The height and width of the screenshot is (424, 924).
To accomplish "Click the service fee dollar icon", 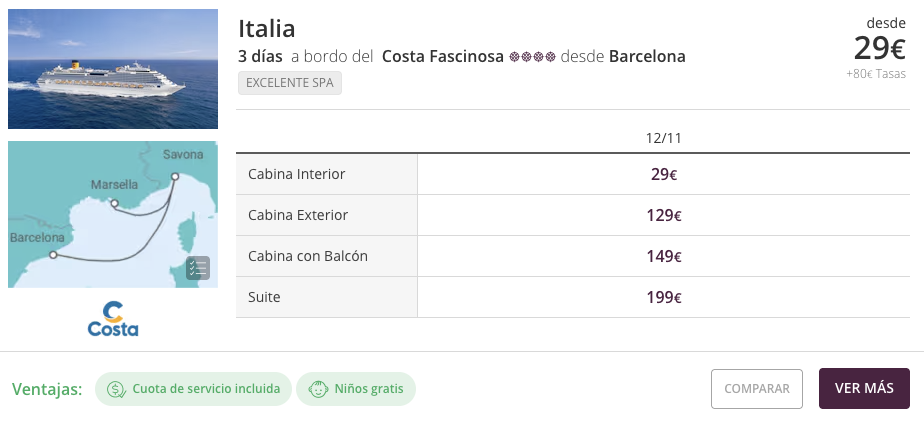I will pyautogui.click(x=116, y=389).
